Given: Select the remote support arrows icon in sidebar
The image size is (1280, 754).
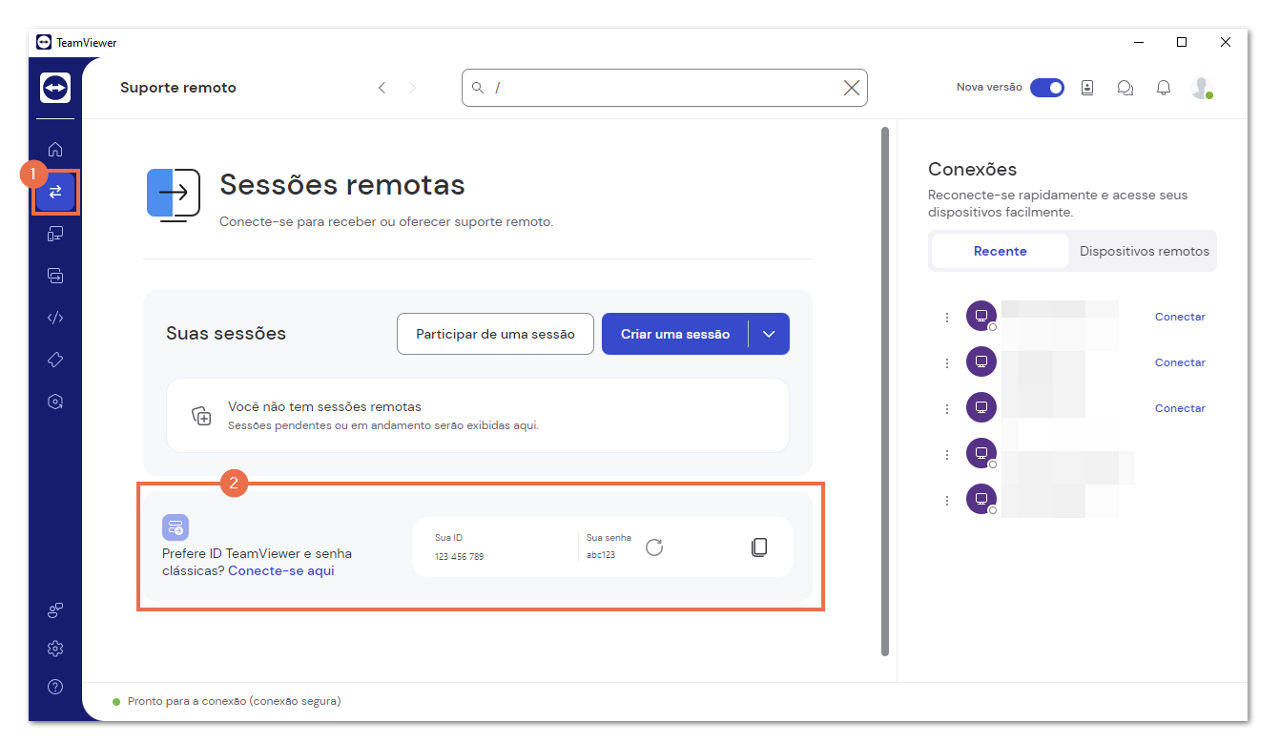Looking at the screenshot, I should point(55,191).
